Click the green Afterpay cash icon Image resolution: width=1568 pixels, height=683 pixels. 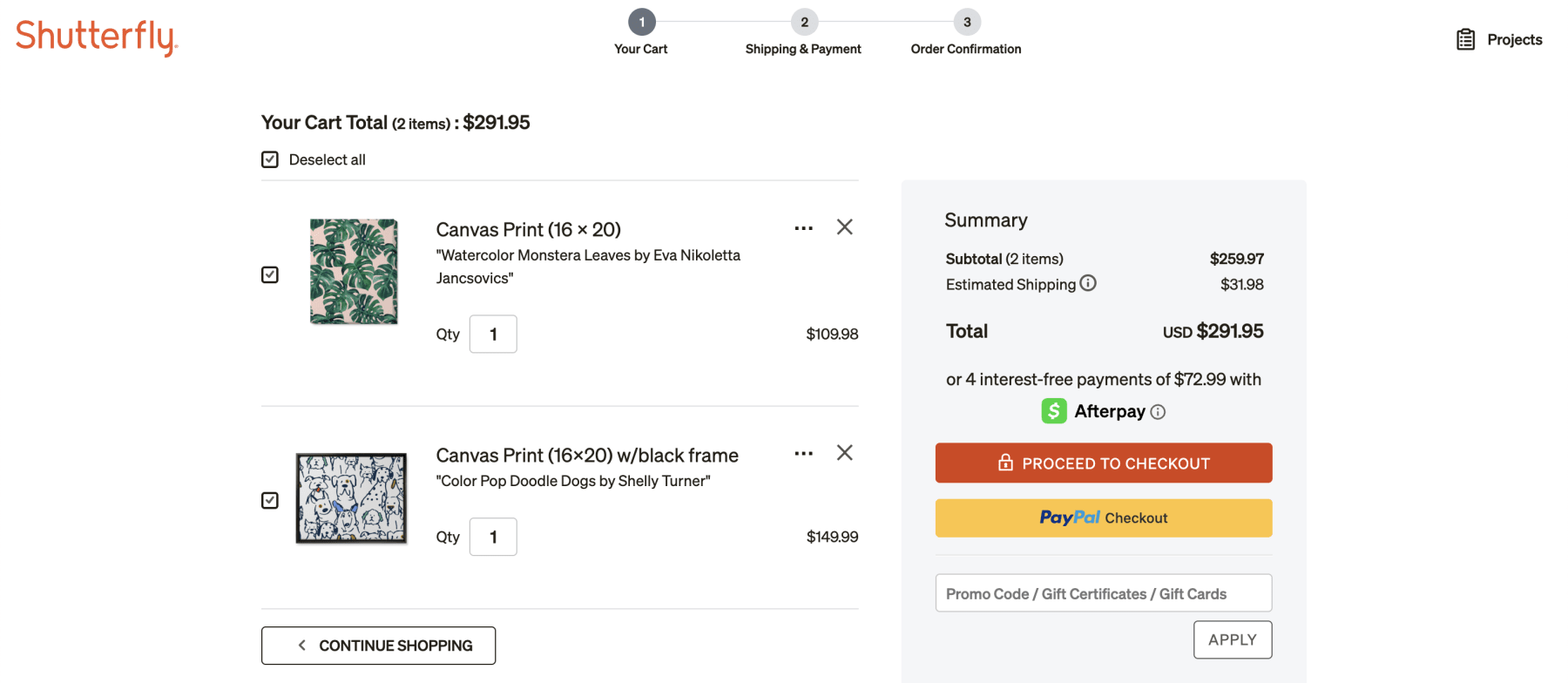1054,411
